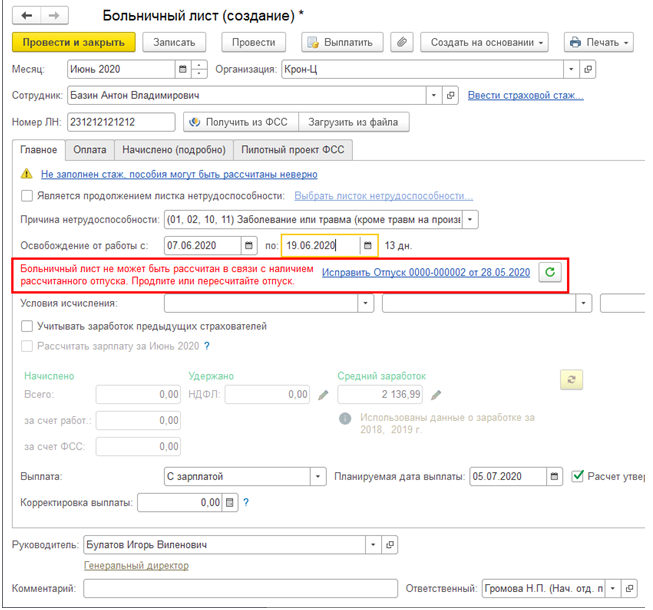The width and height of the screenshot is (653, 610).
Task: Click the seniority warning triangle icon
Action: tap(27, 174)
